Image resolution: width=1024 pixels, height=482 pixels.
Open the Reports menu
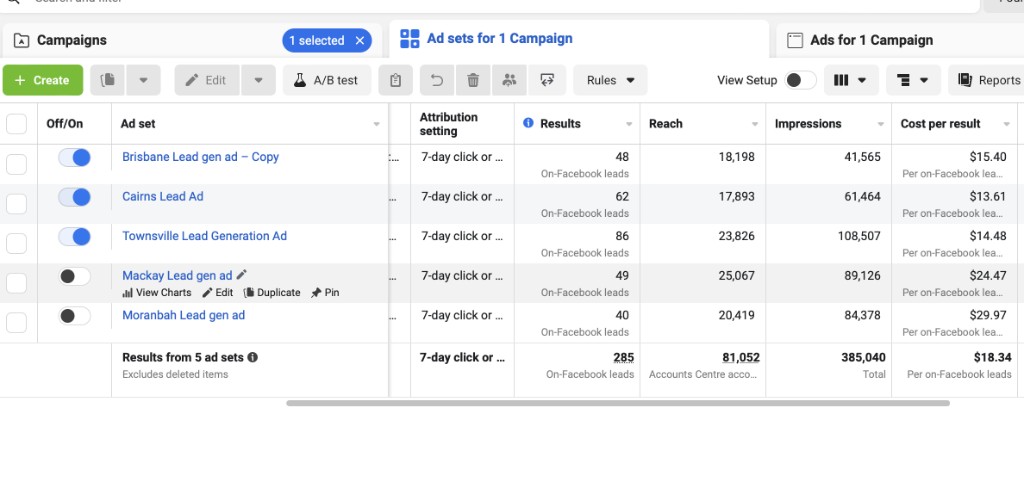point(987,80)
